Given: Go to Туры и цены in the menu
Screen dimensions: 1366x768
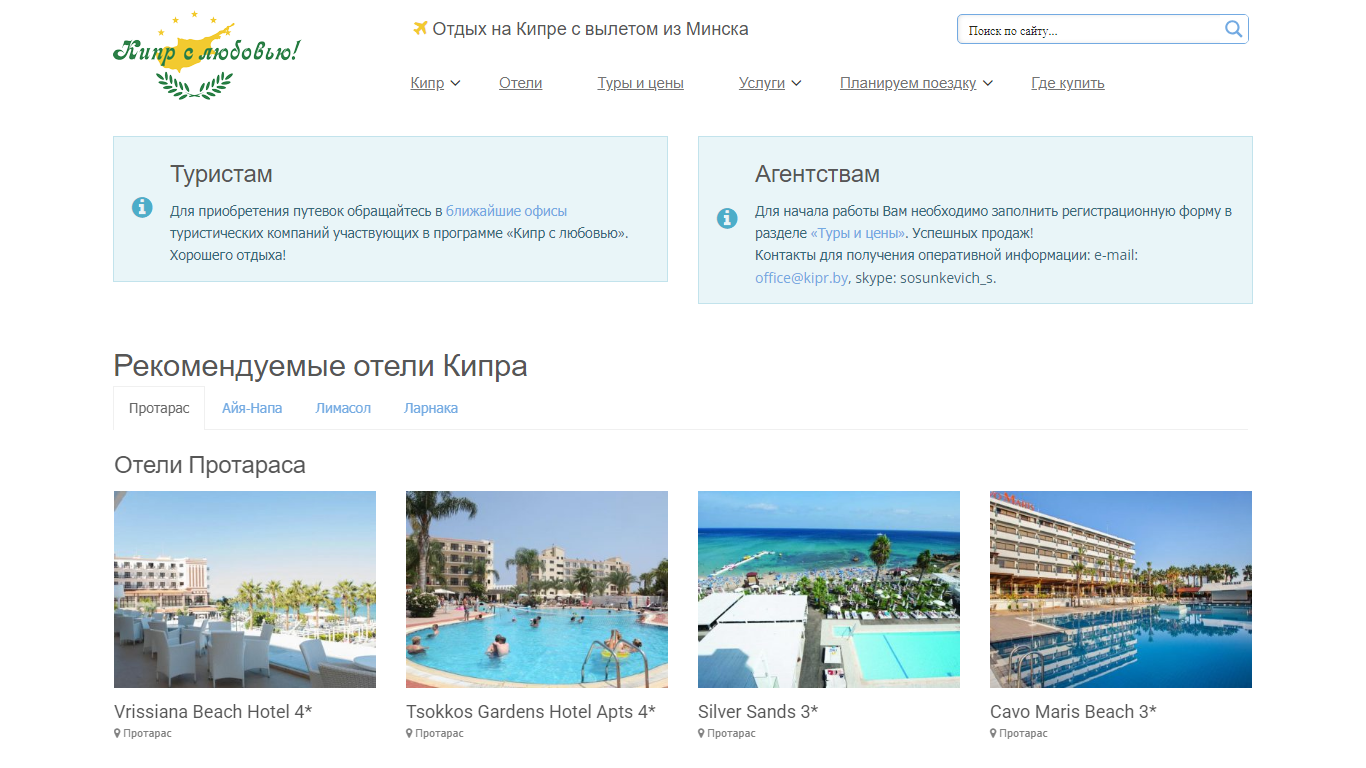Looking at the screenshot, I should click(x=640, y=83).
